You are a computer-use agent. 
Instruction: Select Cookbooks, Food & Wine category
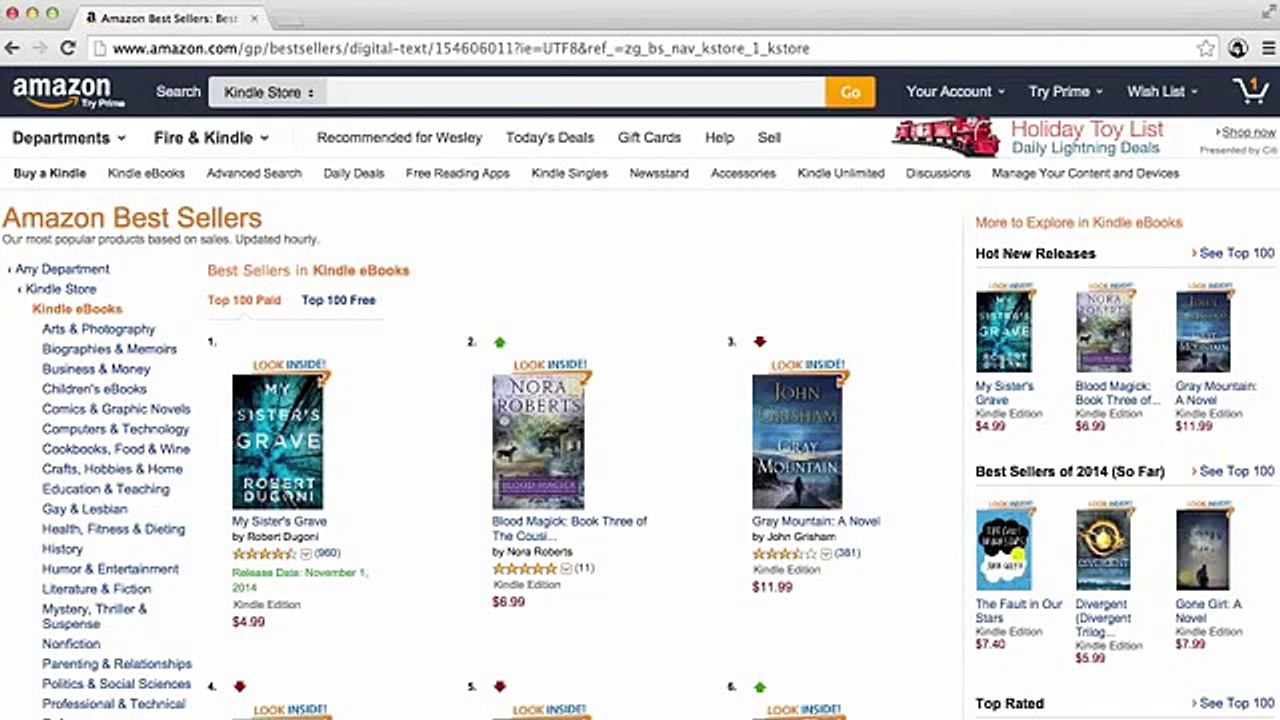point(116,449)
